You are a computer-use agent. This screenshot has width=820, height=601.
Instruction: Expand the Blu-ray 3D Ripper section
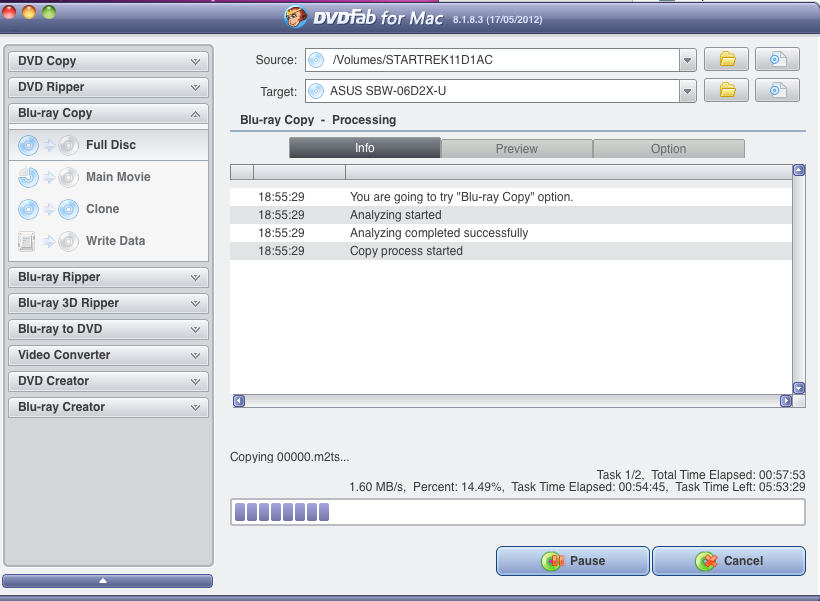(x=108, y=303)
